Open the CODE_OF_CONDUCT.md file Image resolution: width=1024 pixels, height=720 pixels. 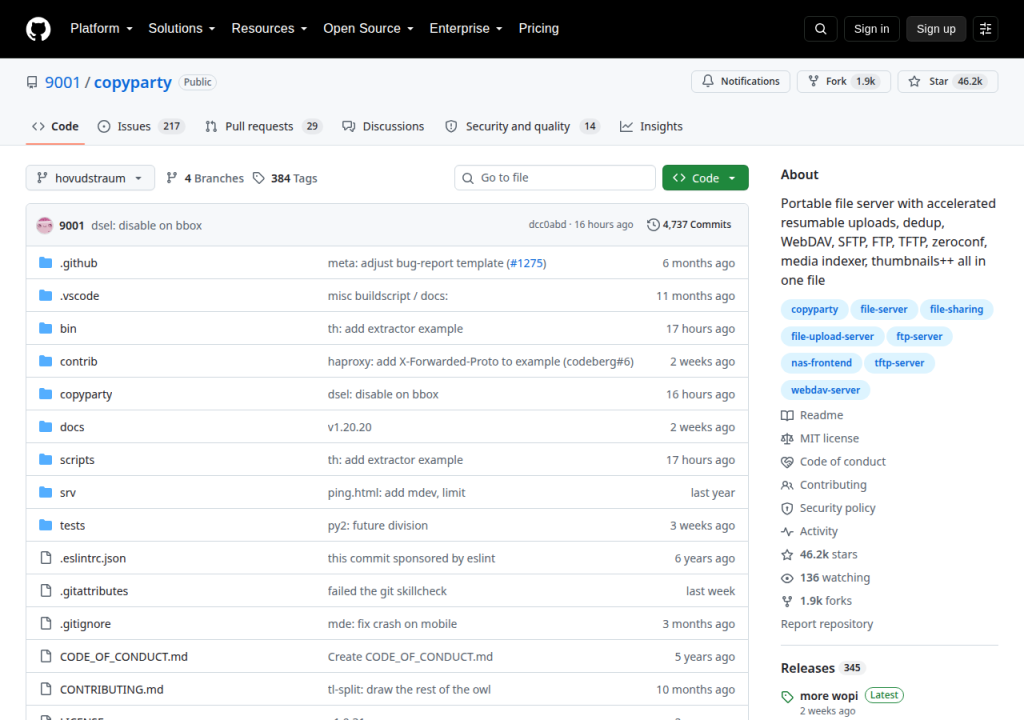124,657
